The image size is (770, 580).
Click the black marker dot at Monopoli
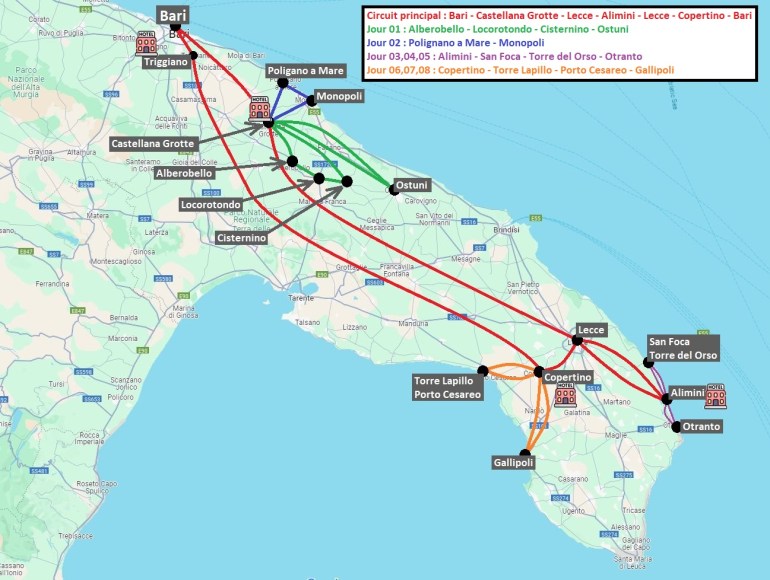coord(311,99)
